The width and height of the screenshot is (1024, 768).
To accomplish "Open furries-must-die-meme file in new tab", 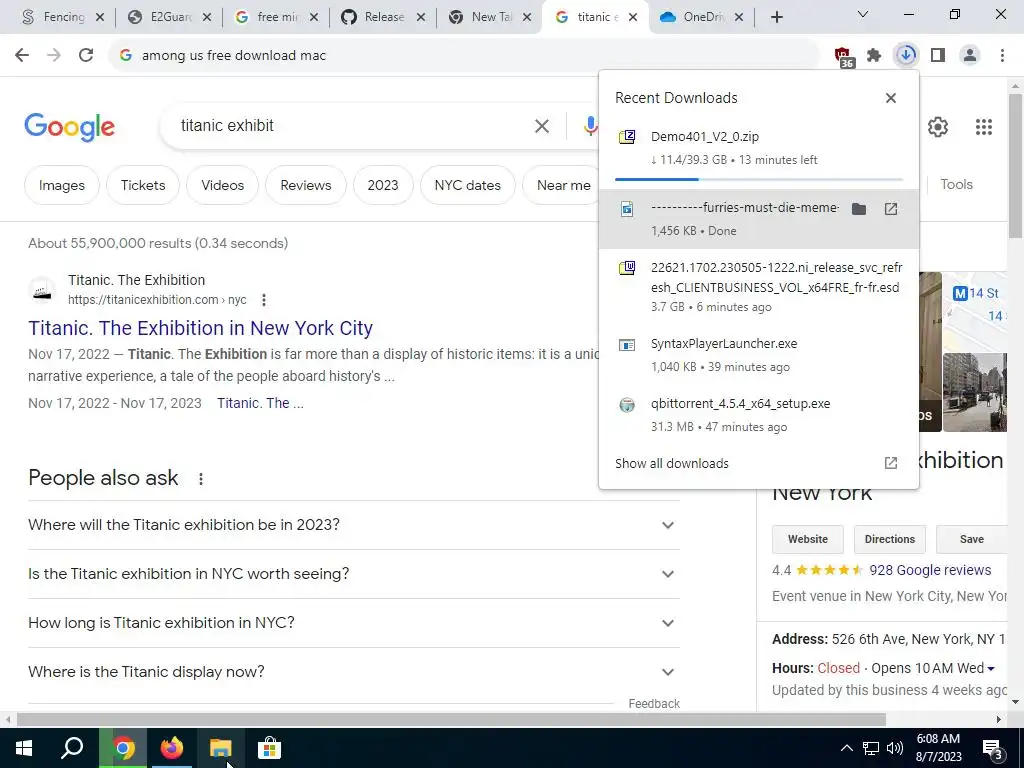I will coord(891,209).
